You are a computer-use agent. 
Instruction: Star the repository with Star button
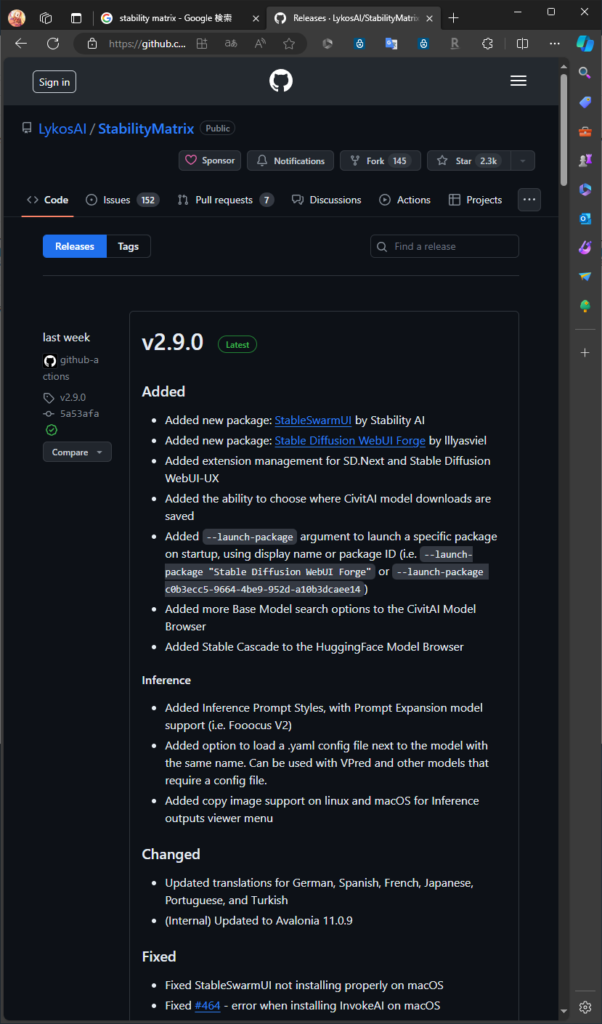(x=468, y=161)
